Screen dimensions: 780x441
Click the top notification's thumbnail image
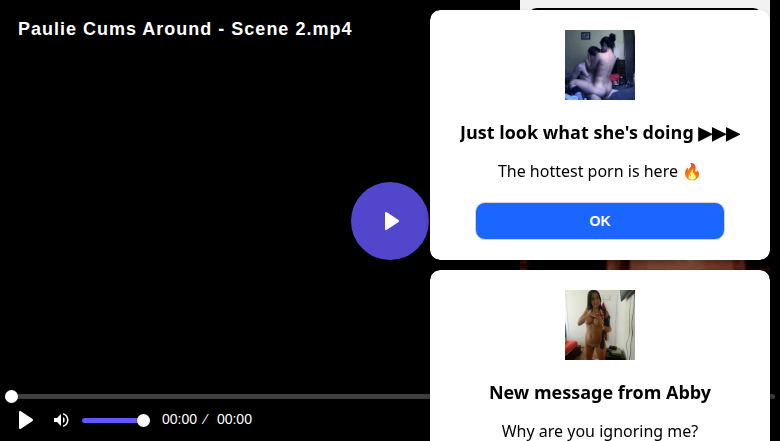pyautogui.click(x=600, y=65)
